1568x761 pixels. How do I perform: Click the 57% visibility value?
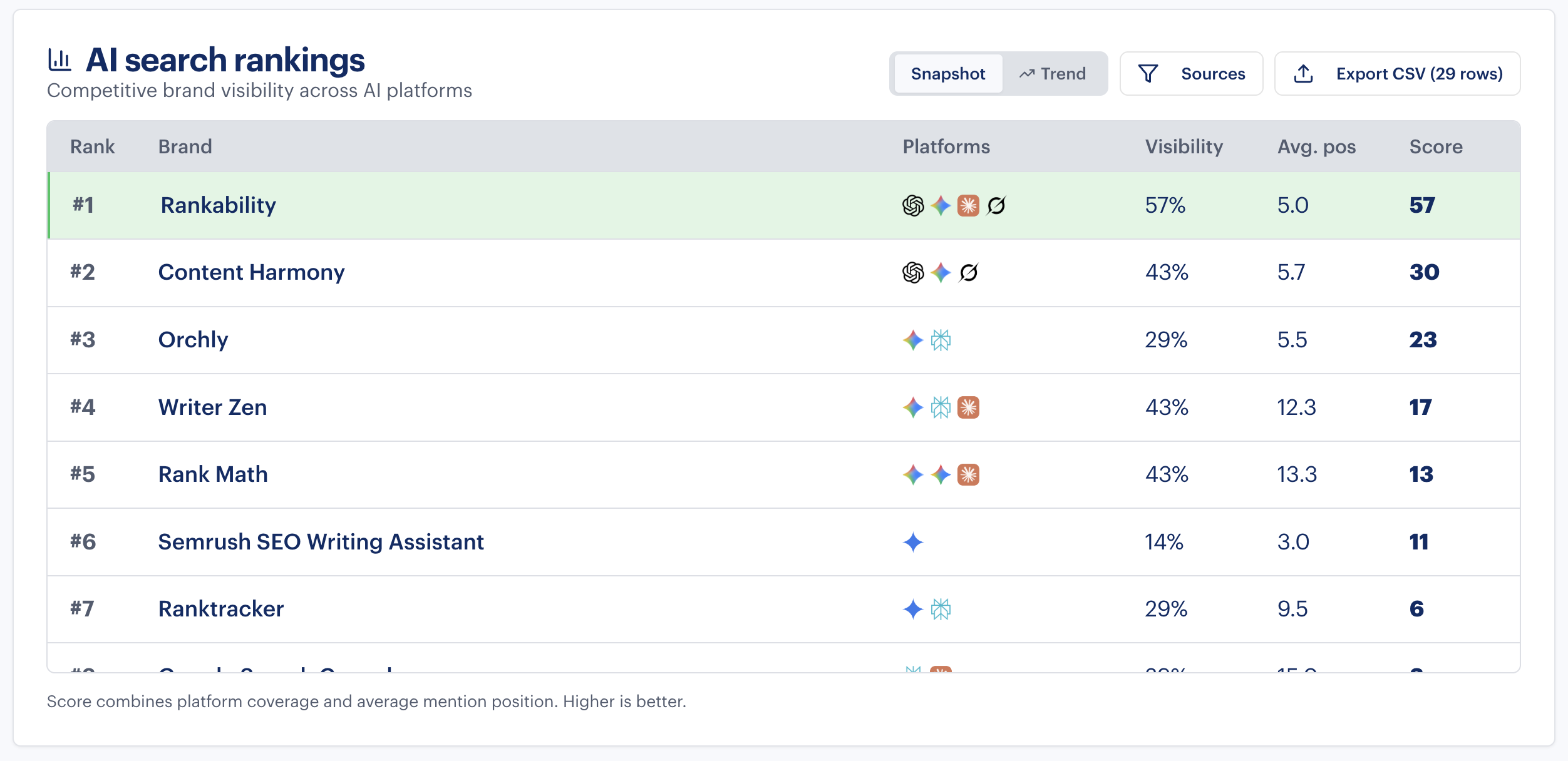(x=1165, y=205)
